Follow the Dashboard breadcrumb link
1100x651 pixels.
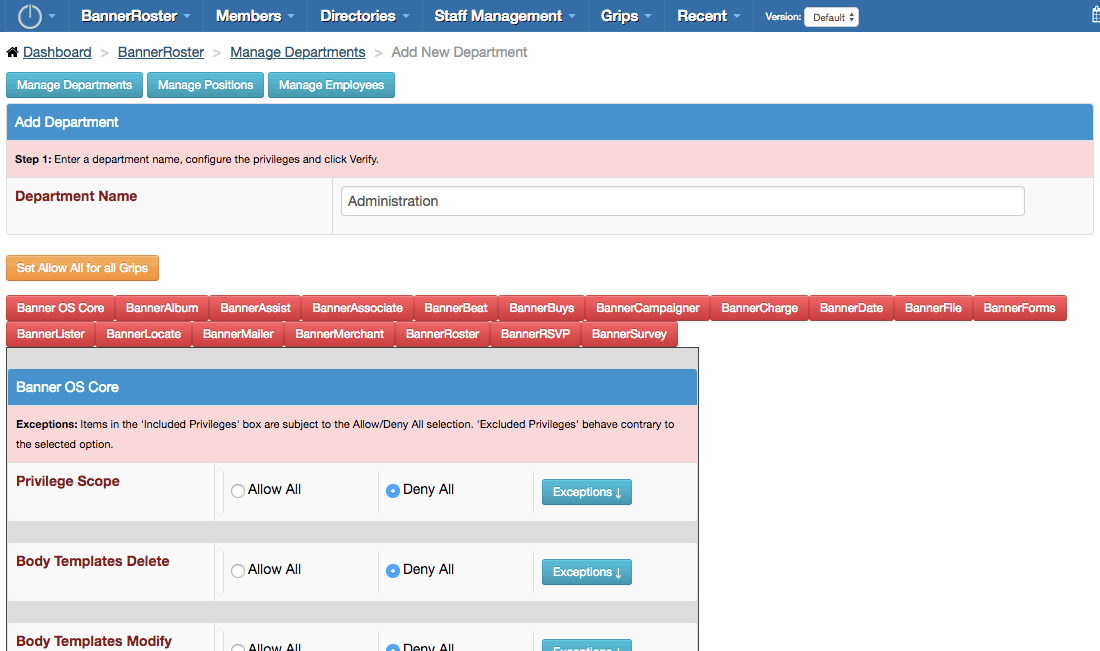pos(57,52)
